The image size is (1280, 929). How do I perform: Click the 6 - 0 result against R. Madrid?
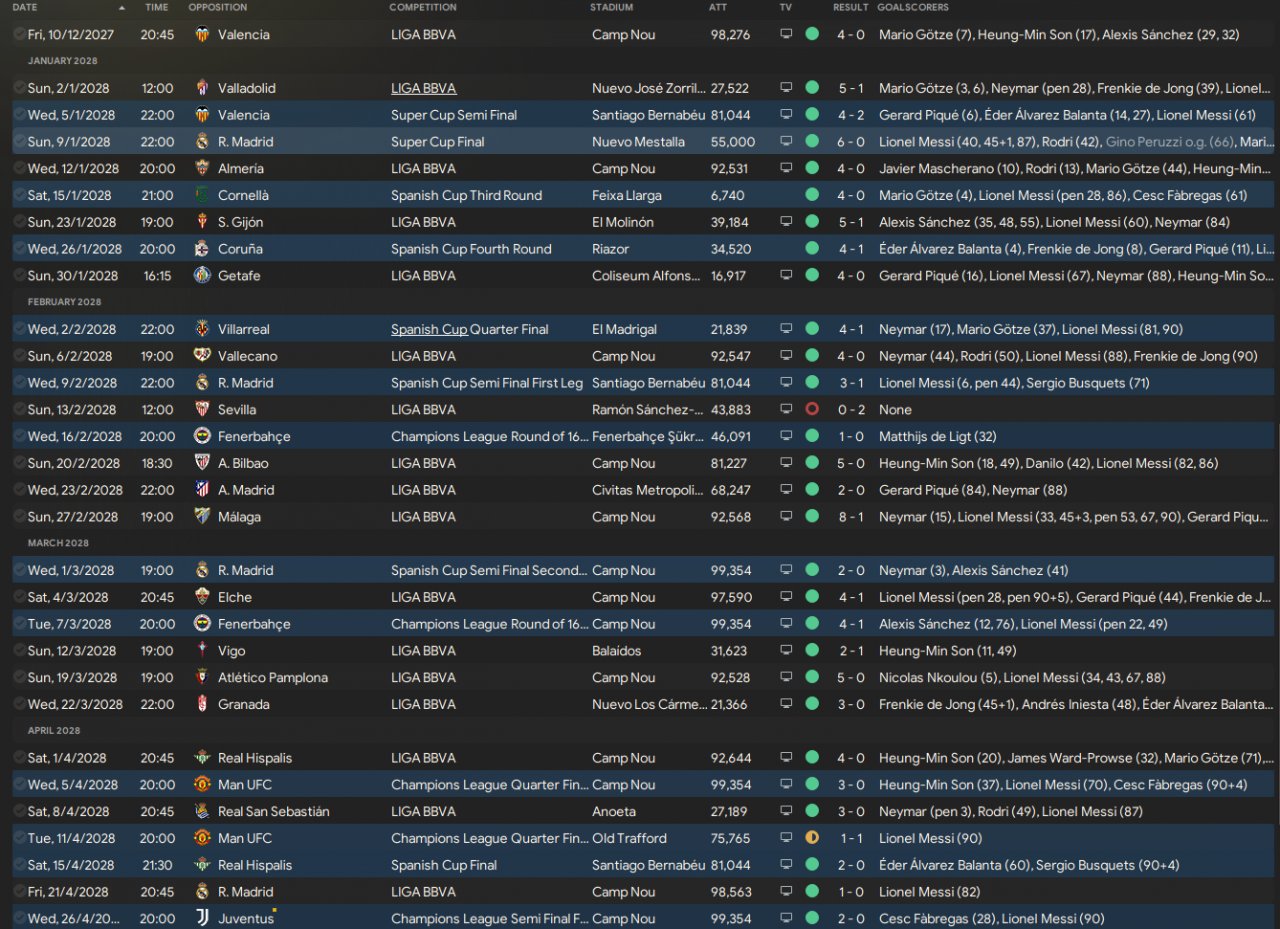851,142
